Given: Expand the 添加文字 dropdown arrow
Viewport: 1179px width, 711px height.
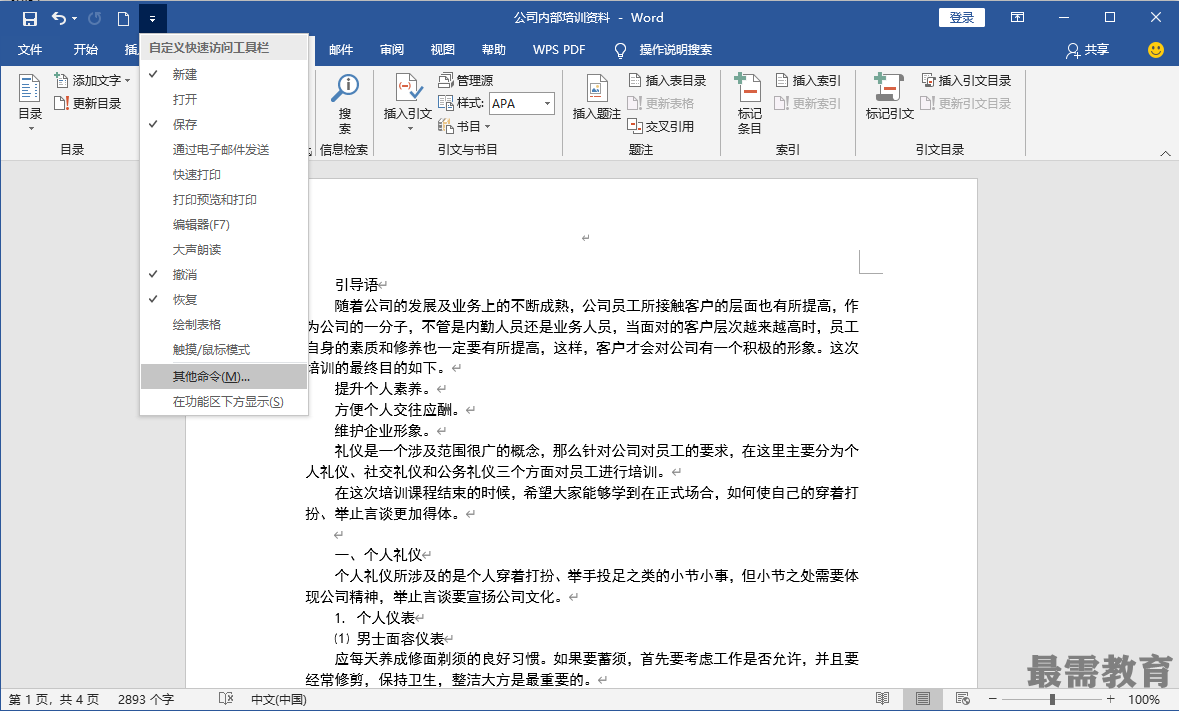Looking at the screenshot, I should 128,80.
